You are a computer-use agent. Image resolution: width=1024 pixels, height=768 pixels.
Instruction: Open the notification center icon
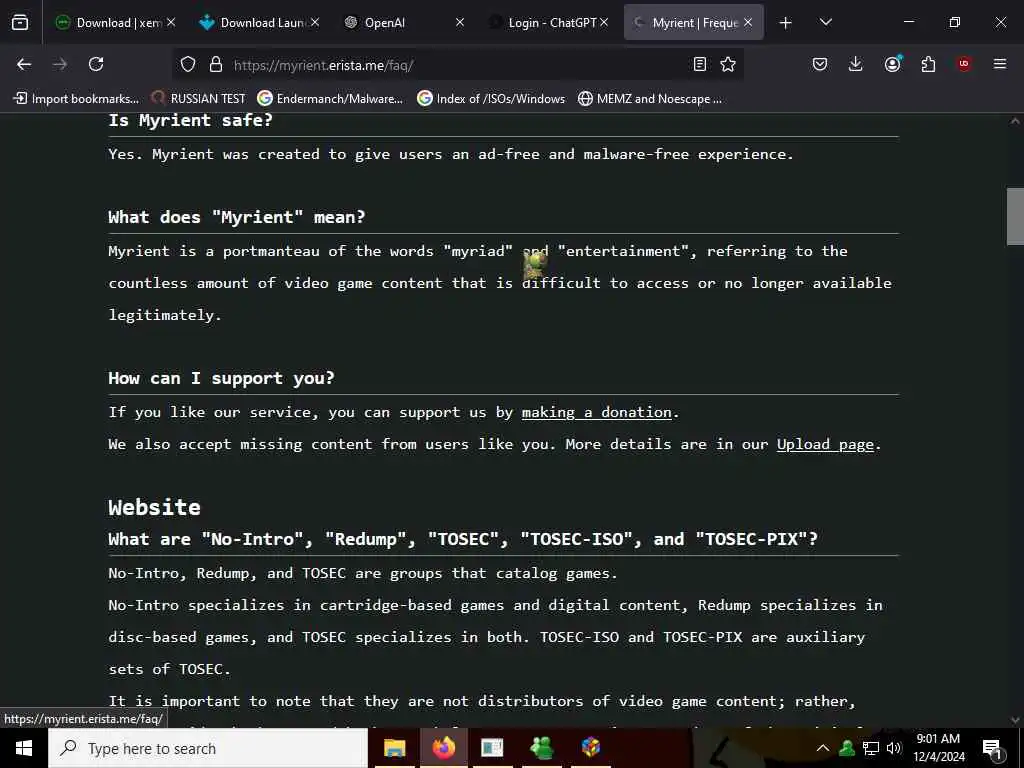992,748
